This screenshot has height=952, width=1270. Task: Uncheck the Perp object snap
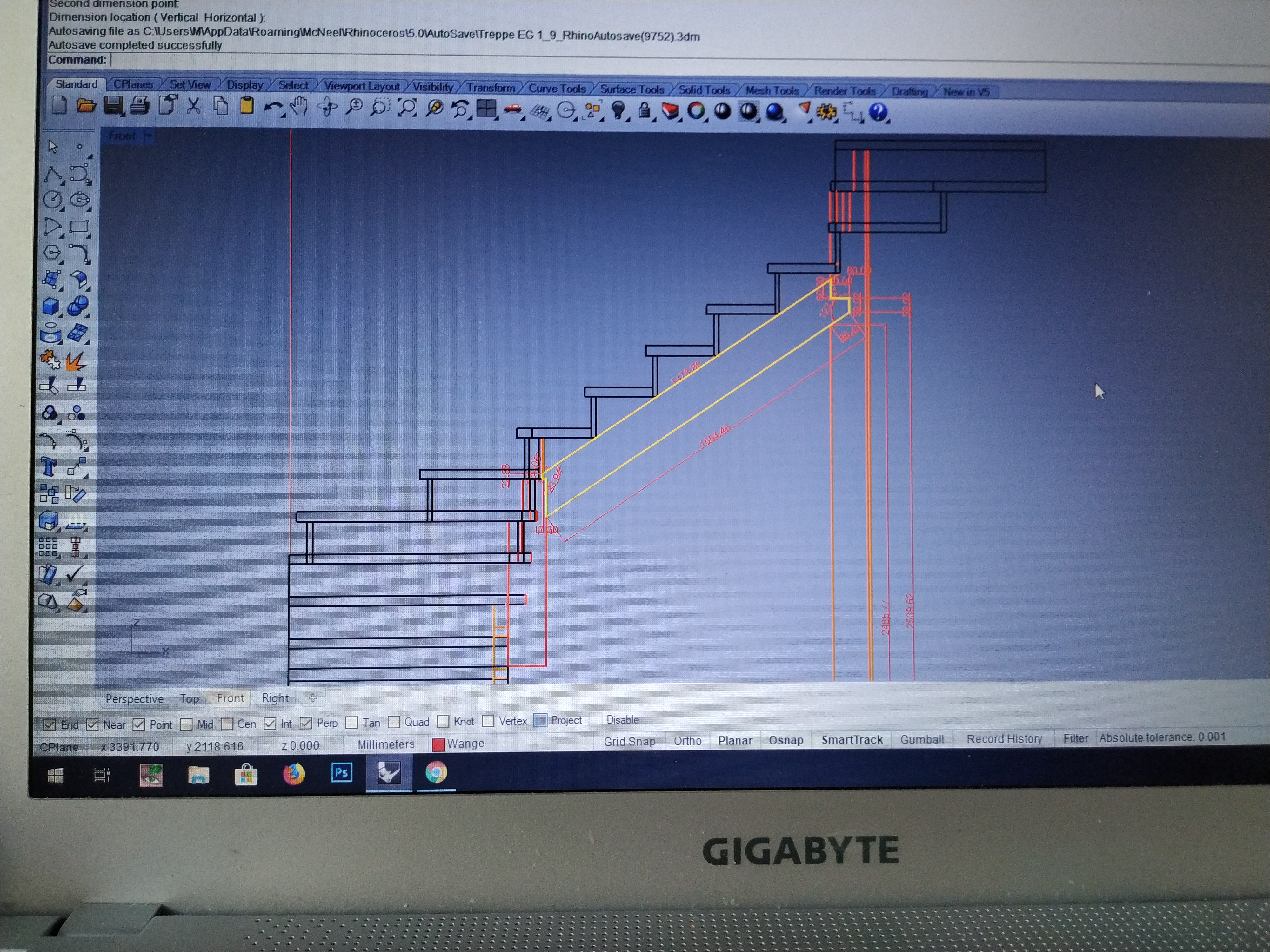(306, 723)
